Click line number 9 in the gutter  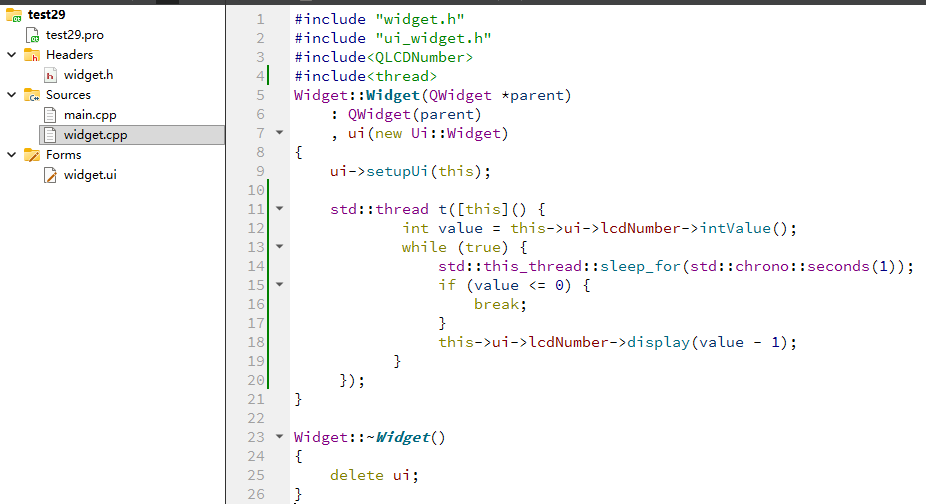(x=260, y=171)
